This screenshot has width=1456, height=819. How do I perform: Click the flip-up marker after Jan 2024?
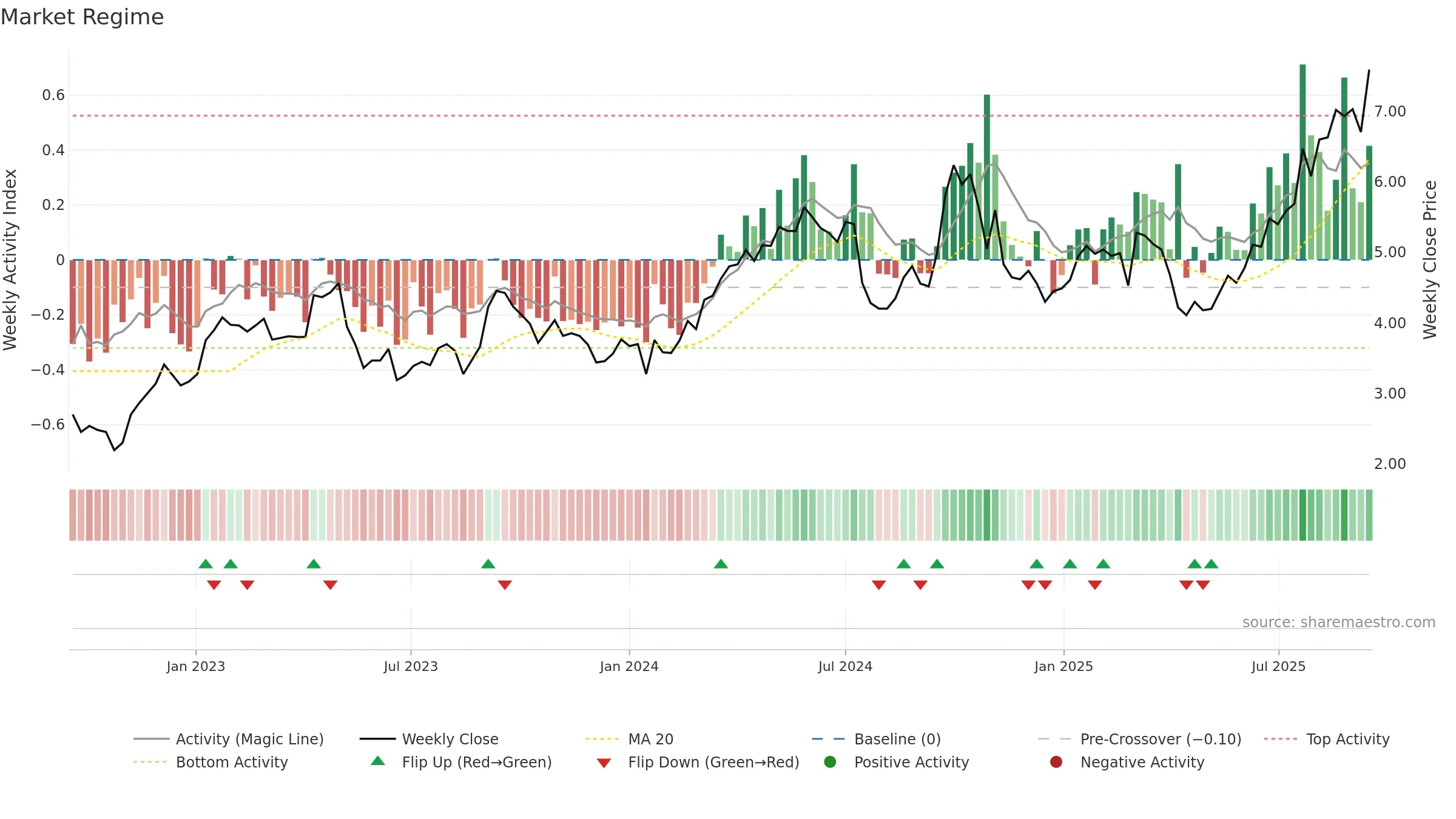click(x=721, y=564)
